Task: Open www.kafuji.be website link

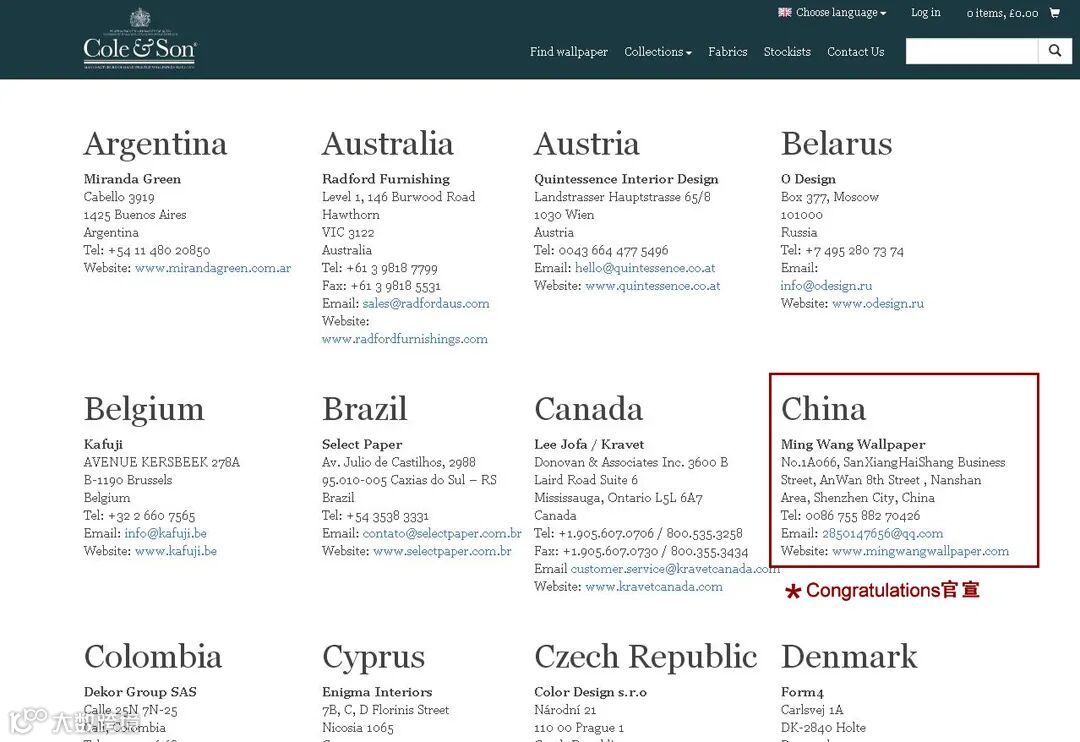Action: (176, 551)
